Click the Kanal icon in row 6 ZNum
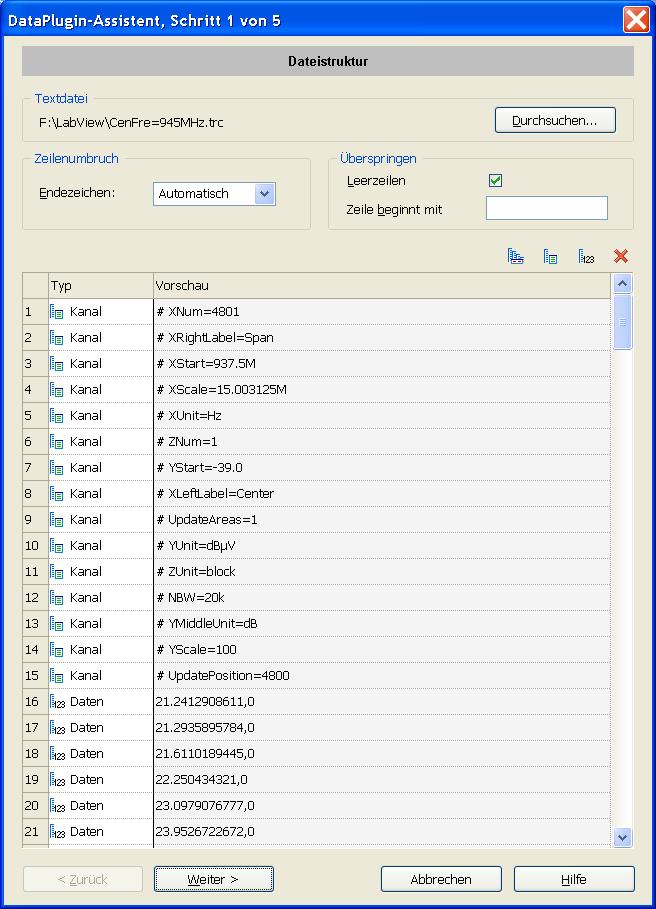This screenshot has width=656, height=909. [57, 442]
